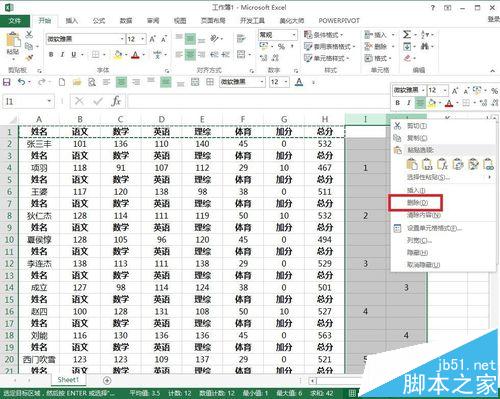Toggle Bold on the floating mini toolbar
The image size is (500, 399).
397,103
